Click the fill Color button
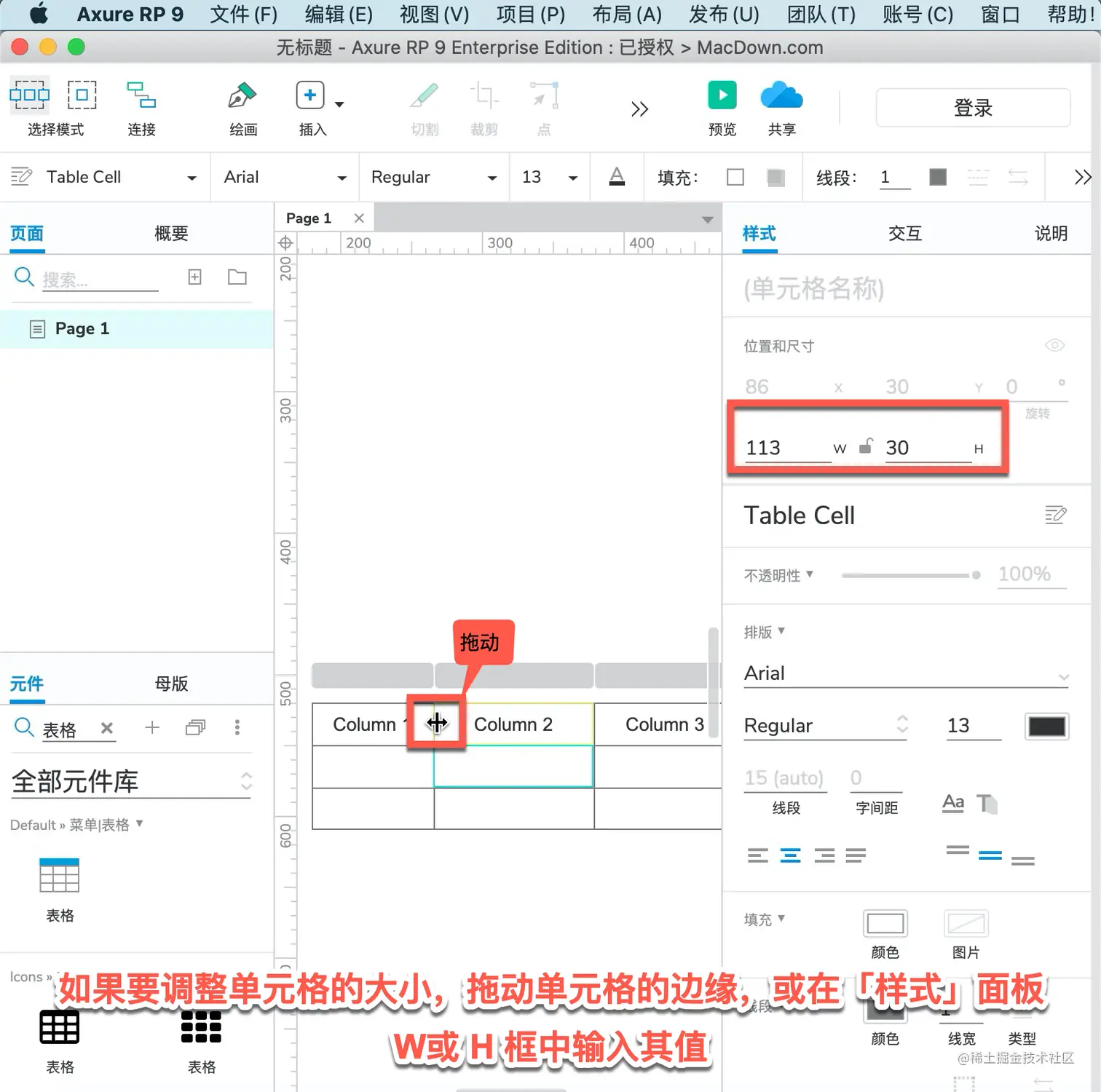This screenshot has width=1101, height=1092. (885, 924)
